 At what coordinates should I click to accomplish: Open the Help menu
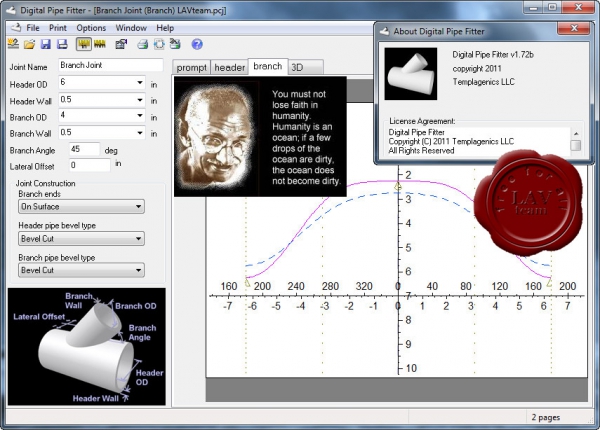pyautogui.click(x=165, y=28)
